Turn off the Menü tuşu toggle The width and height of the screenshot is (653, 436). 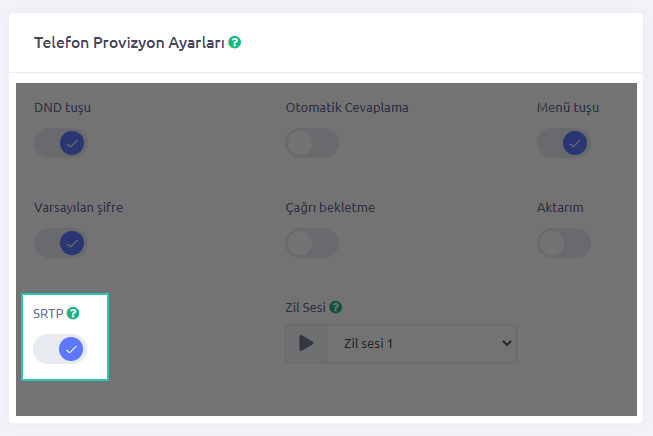click(x=563, y=143)
